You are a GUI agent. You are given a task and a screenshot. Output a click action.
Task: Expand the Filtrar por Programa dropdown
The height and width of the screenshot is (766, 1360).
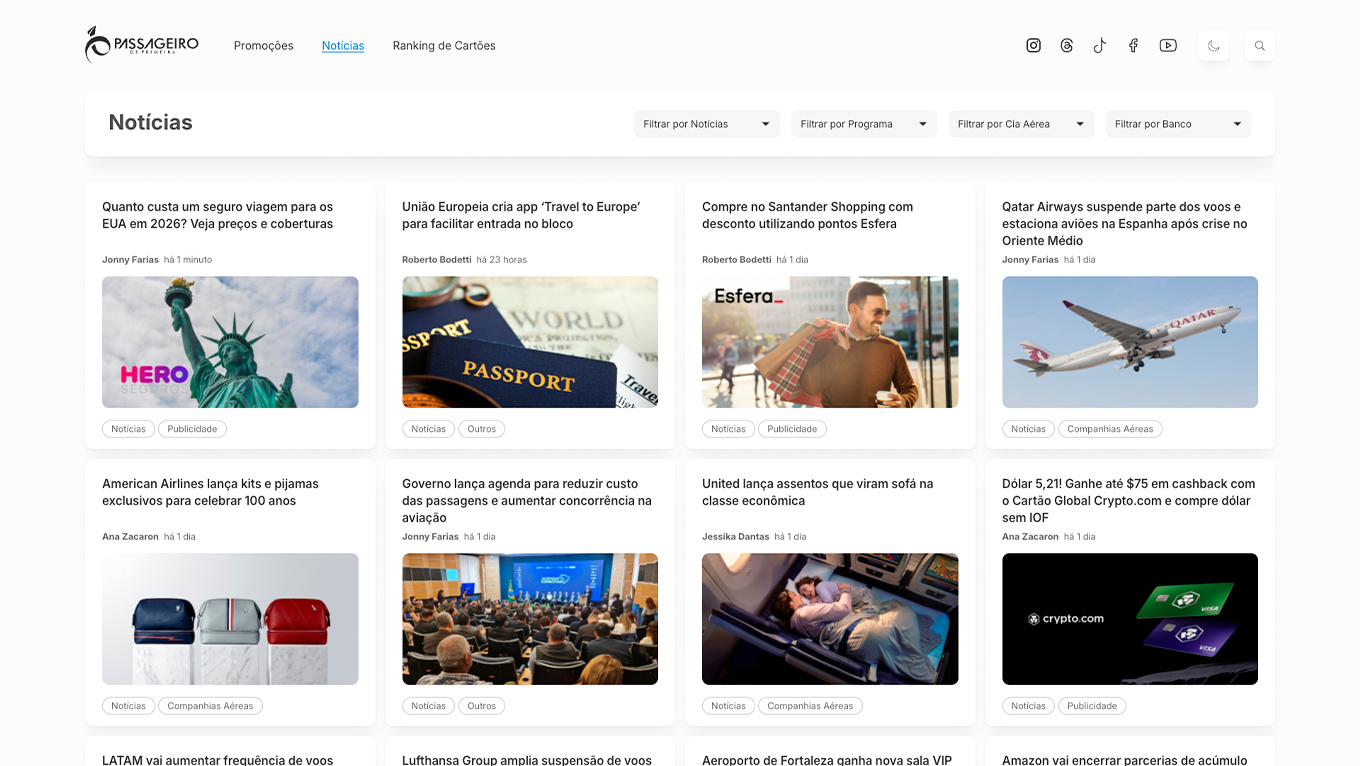click(x=863, y=123)
